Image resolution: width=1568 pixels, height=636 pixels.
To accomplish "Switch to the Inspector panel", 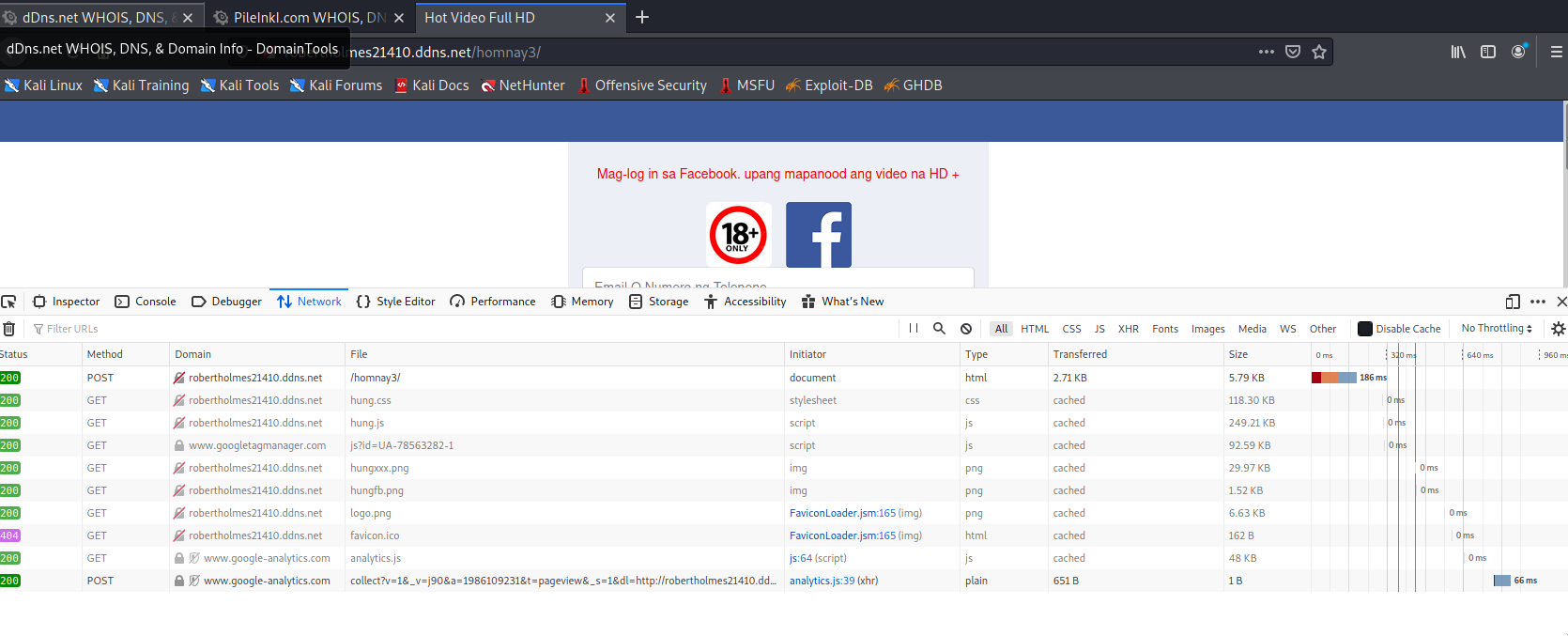I will (67, 302).
